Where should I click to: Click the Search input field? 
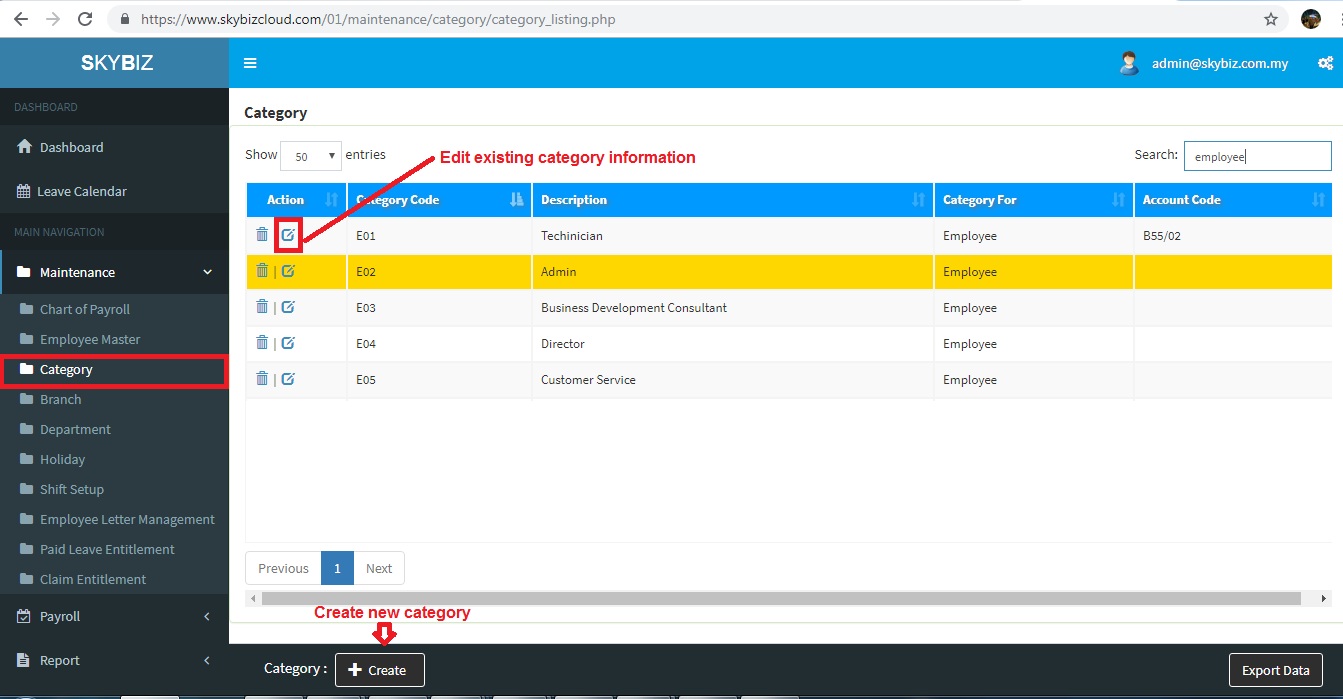point(1257,156)
